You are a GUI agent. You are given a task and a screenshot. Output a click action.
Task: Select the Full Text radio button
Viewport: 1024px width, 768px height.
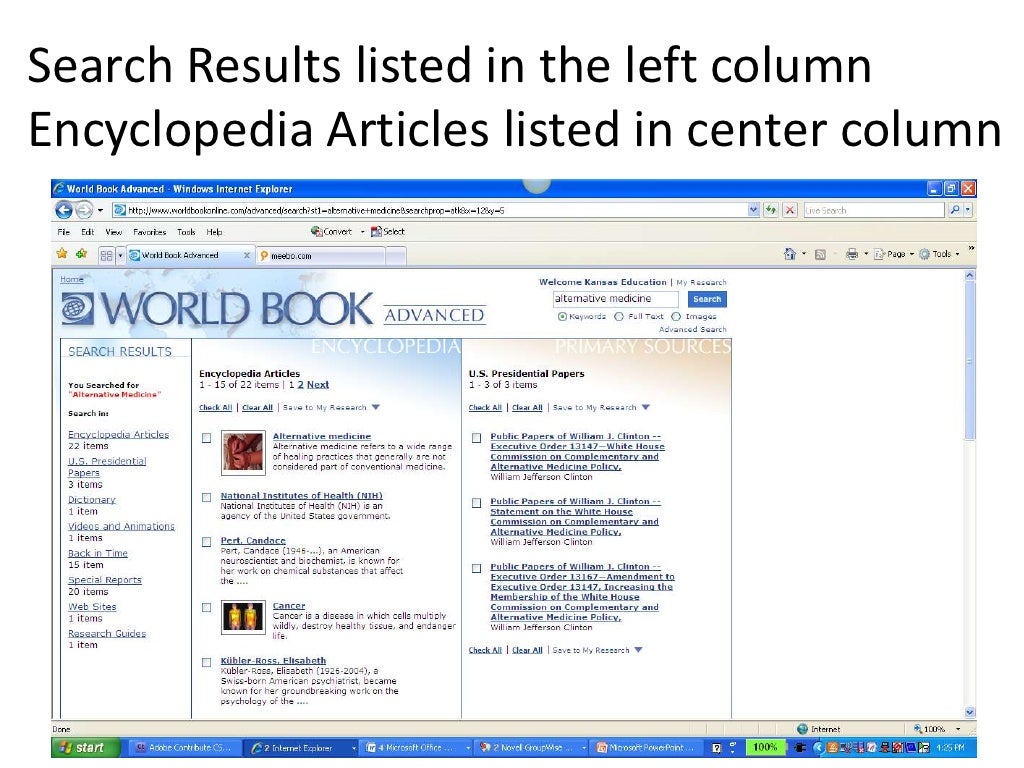[619, 317]
